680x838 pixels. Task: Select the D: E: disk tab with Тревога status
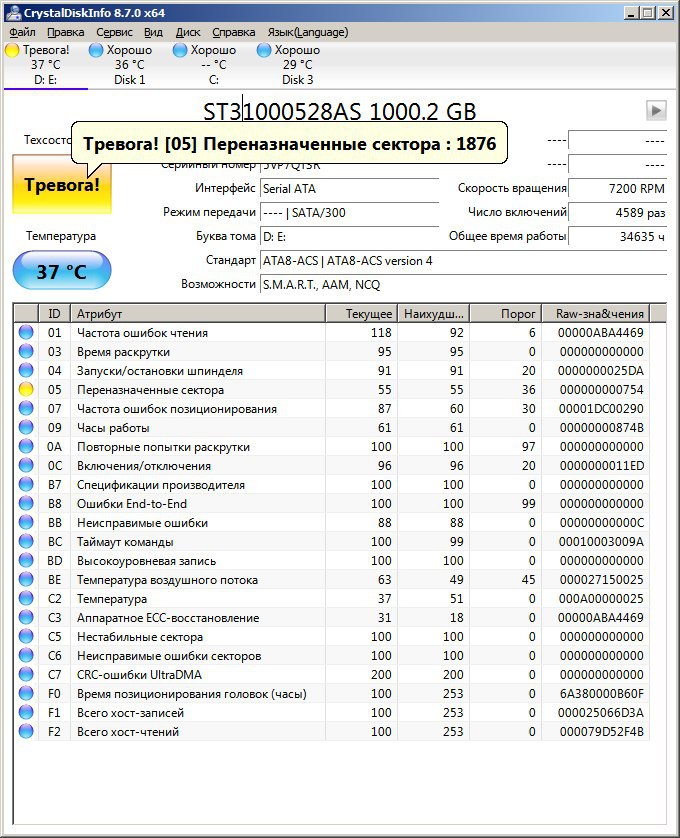(45, 65)
